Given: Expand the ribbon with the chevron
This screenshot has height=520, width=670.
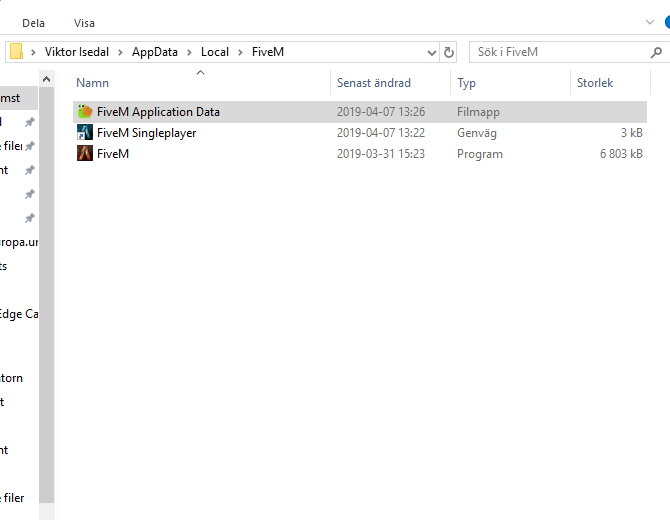Looking at the screenshot, I should click(649, 22).
